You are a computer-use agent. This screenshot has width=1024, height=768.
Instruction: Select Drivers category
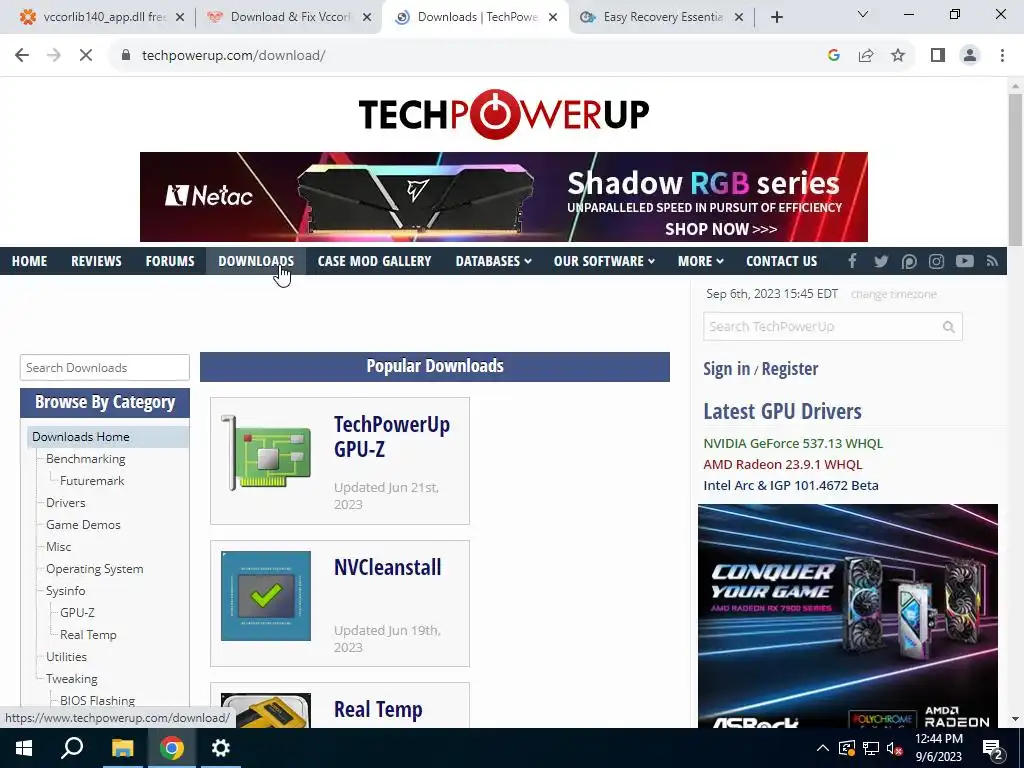point(65,503)
